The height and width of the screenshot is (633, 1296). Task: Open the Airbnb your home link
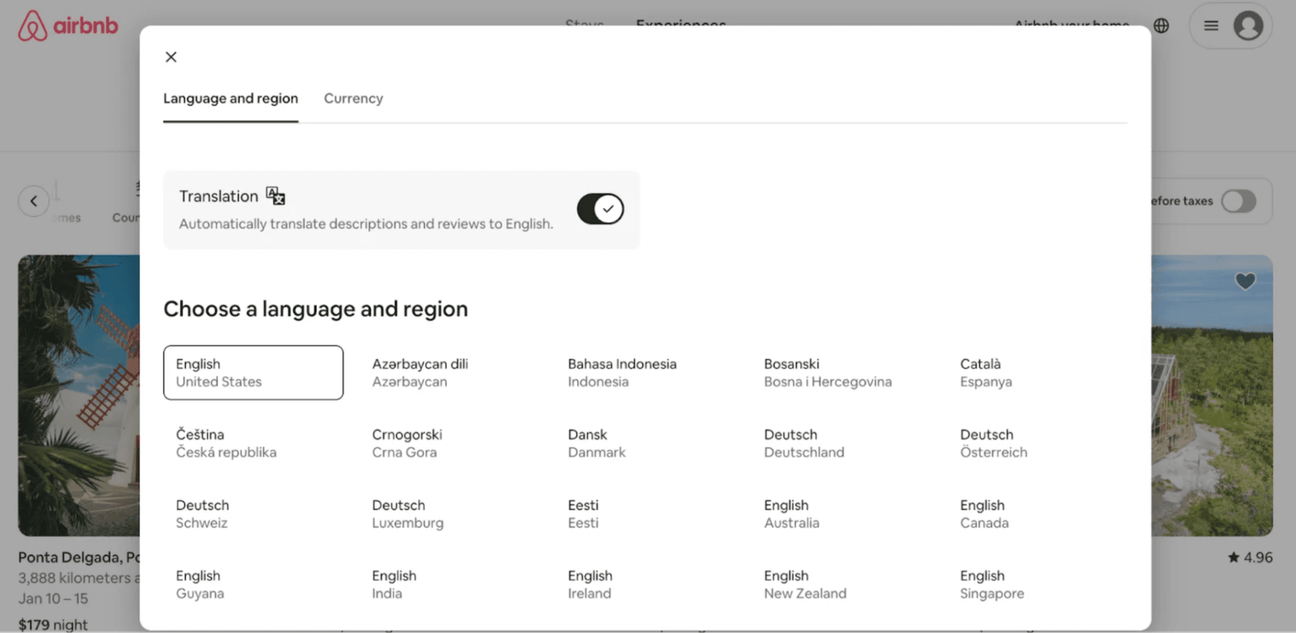coord(1071,25)
